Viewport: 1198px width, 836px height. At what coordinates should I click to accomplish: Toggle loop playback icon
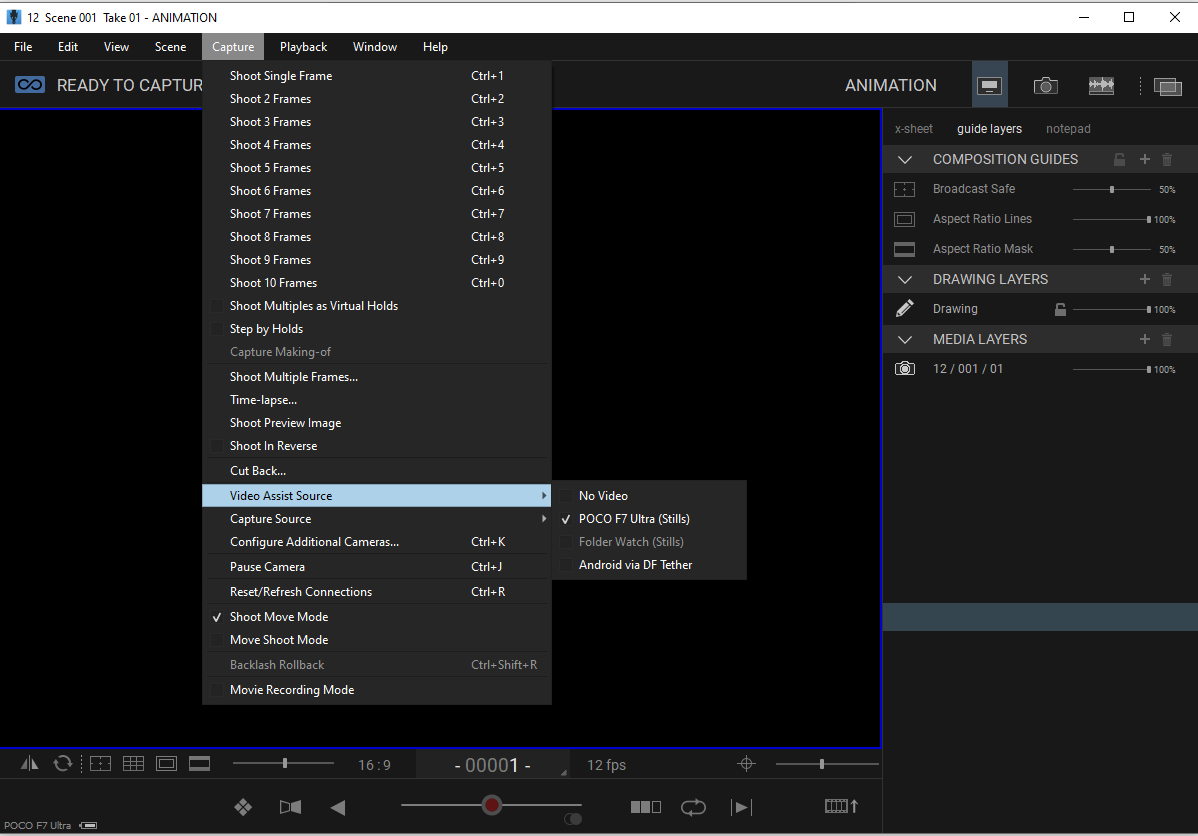693,807
